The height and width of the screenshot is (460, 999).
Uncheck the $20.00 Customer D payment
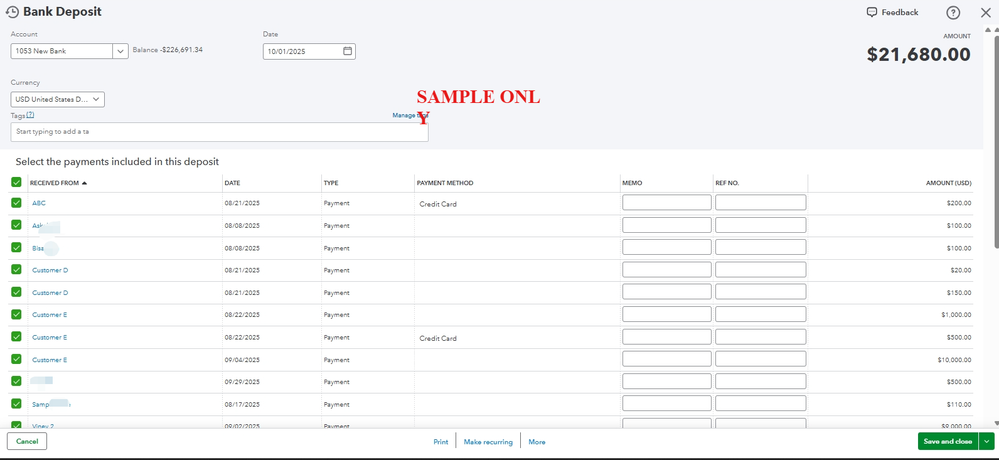[17, 270]
